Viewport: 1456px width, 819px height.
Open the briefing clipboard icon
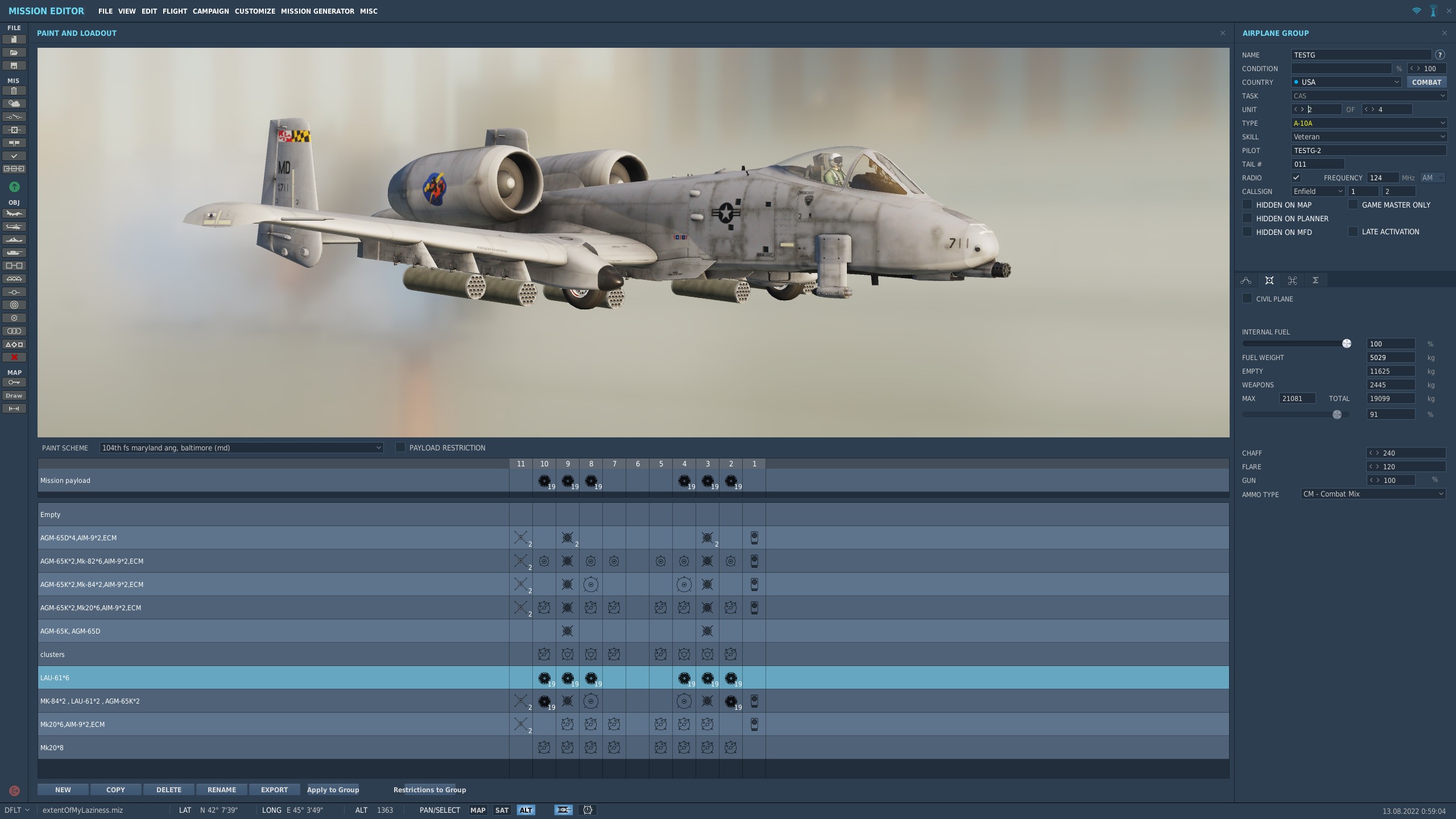14,90
